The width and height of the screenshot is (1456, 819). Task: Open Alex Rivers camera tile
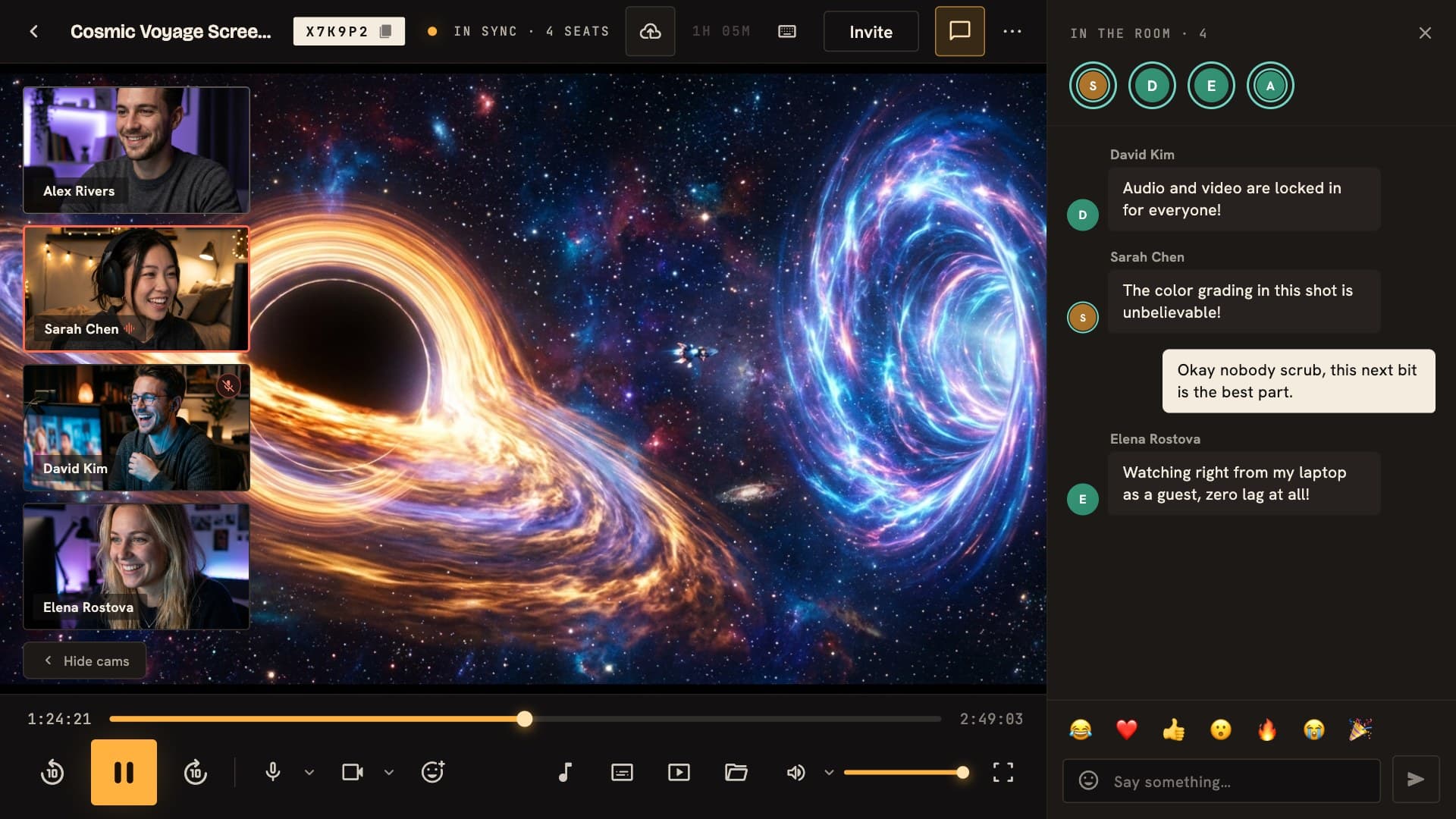pyautogui.click(x=136, y=149)
